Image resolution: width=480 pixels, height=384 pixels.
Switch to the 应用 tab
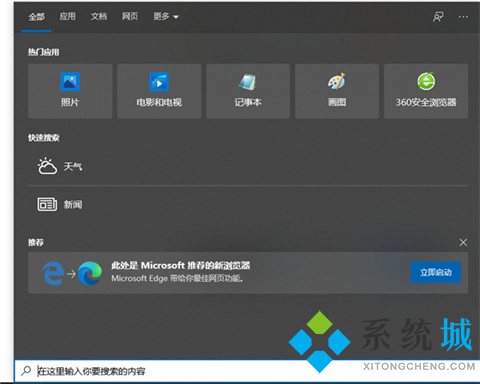pos(67,16)
